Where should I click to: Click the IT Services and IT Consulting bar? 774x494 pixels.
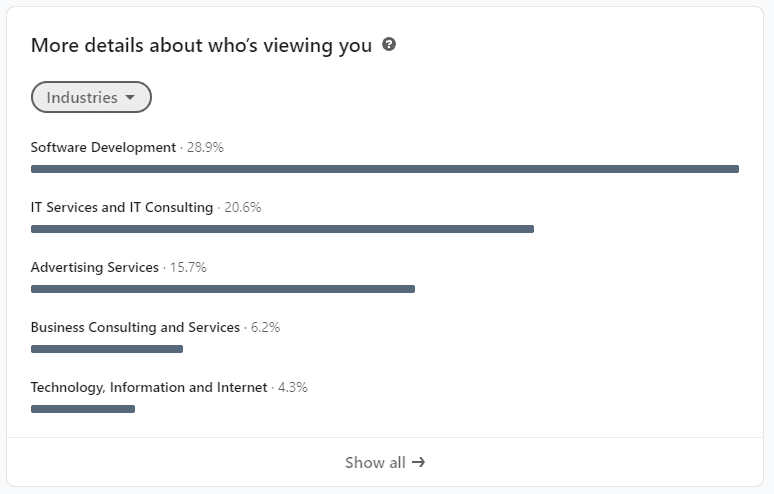pyautogui.click(x=282, y=229)
